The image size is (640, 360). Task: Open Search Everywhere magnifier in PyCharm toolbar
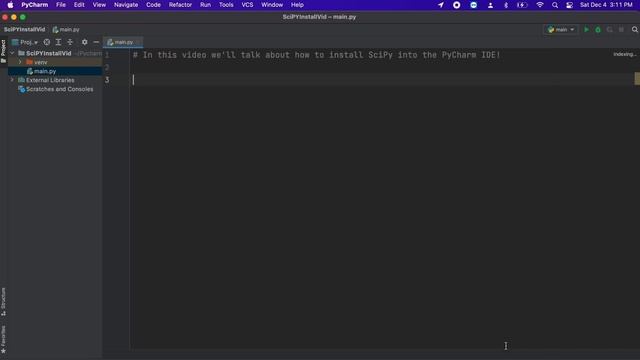click(635, 29)
